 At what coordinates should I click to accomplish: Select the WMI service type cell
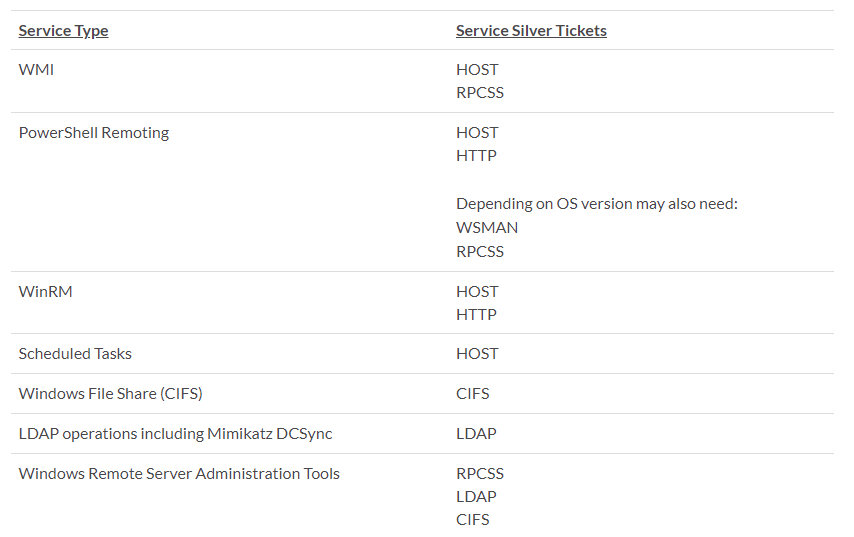point(35,69)
